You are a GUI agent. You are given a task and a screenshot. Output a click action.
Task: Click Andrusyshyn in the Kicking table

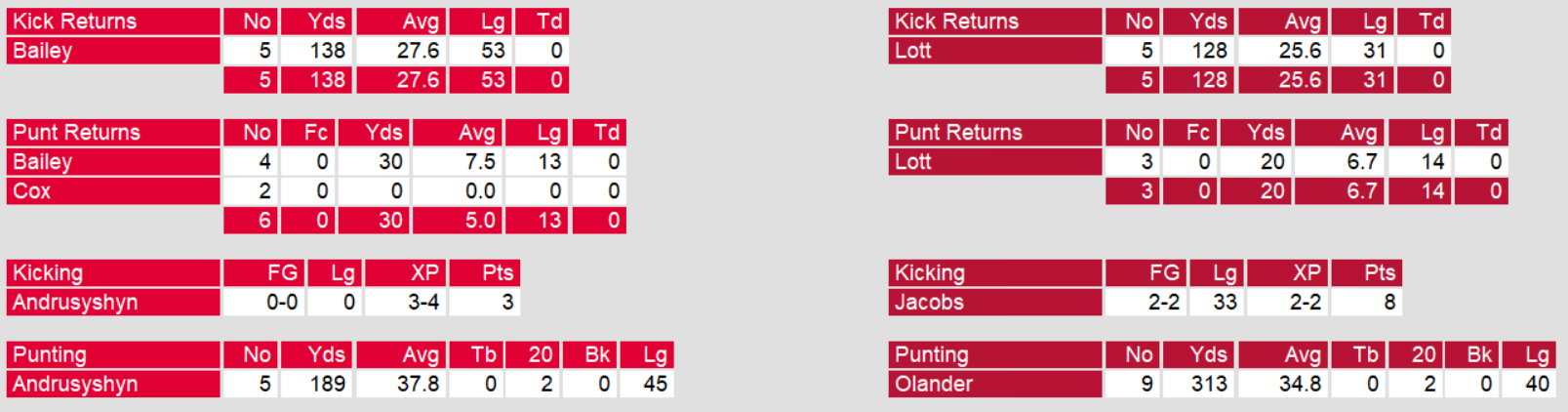pyautogui.click(x=75, y=303)
